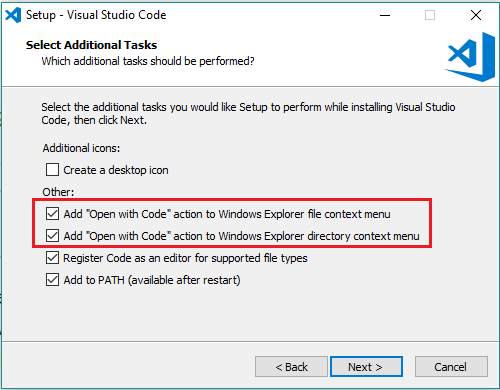Click the "Register Code as an editor" label
The width and height of the screenshot is (500, 390).
[x=185, y=258]
